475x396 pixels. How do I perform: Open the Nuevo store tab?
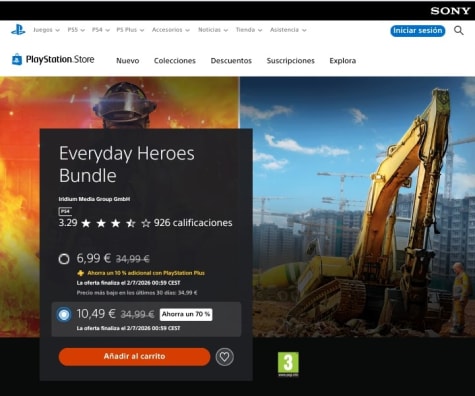pos(128,61)
